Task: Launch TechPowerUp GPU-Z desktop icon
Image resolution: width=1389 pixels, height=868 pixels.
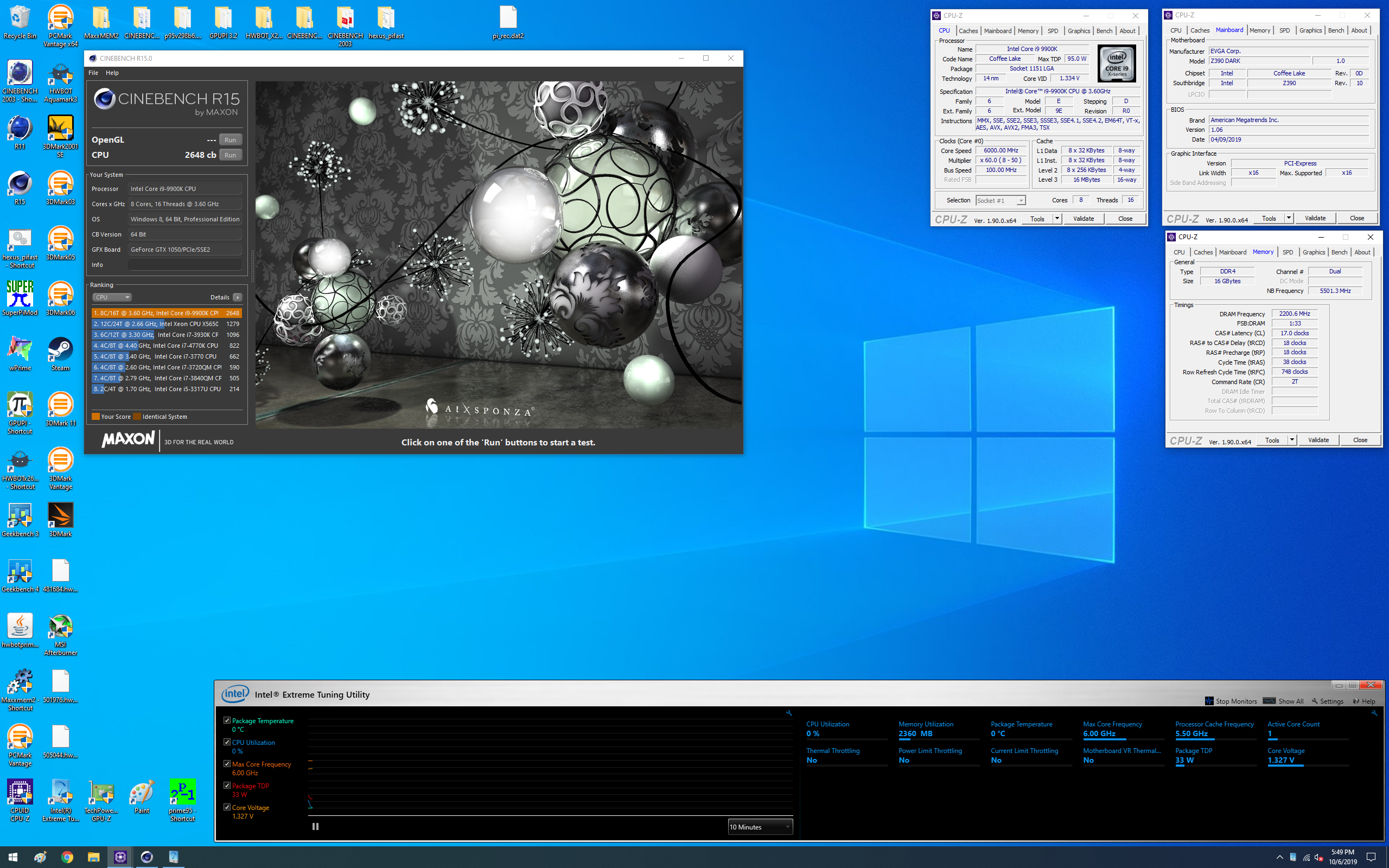Action: click(x=101, y=800)
